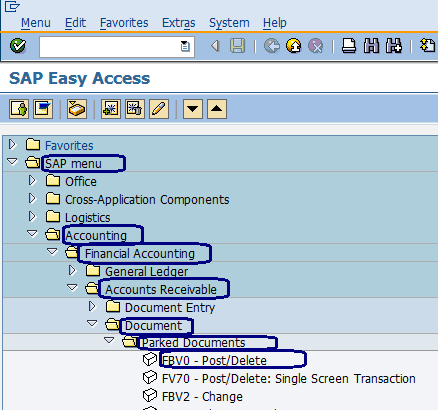
Task: Click the Create New Session icon
Action: coord(428,46)
